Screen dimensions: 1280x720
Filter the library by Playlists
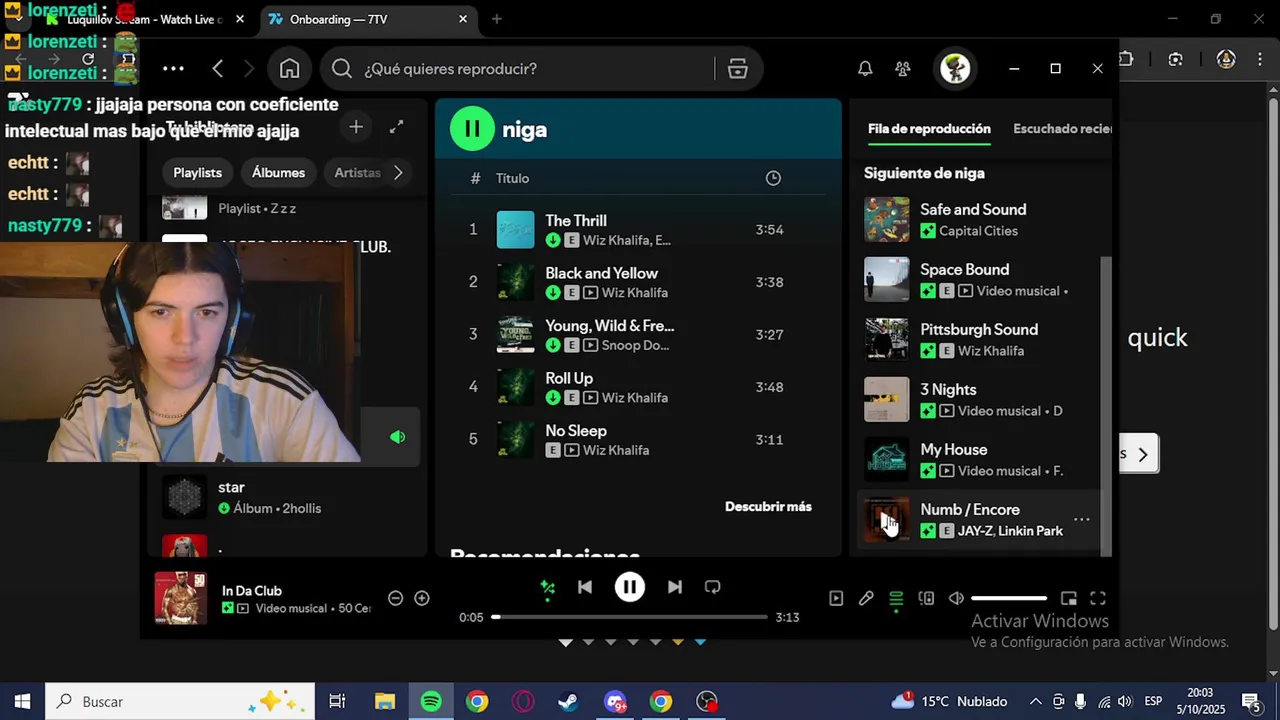point(197,173)
